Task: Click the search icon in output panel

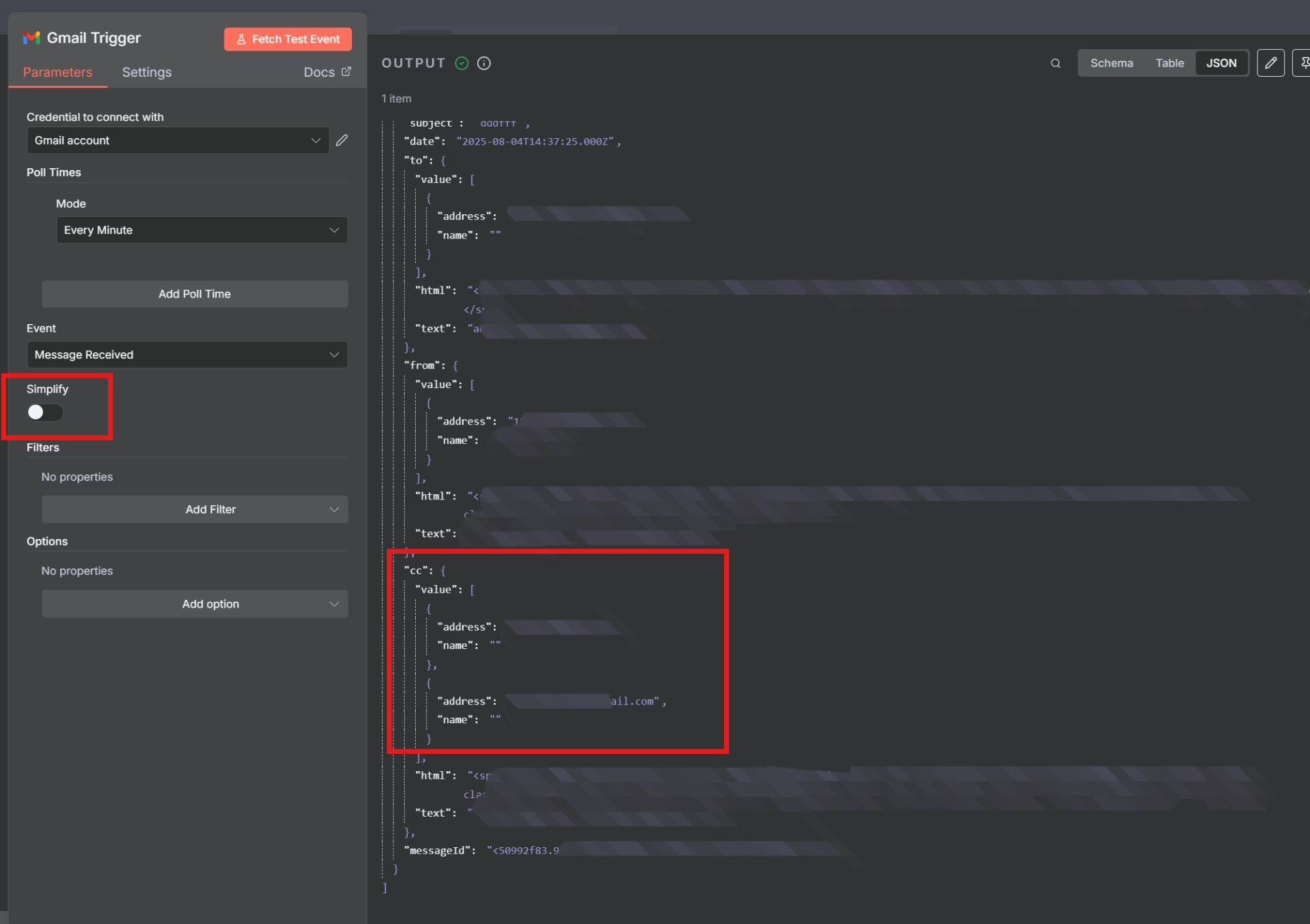Action: (x=1055, y=63)
